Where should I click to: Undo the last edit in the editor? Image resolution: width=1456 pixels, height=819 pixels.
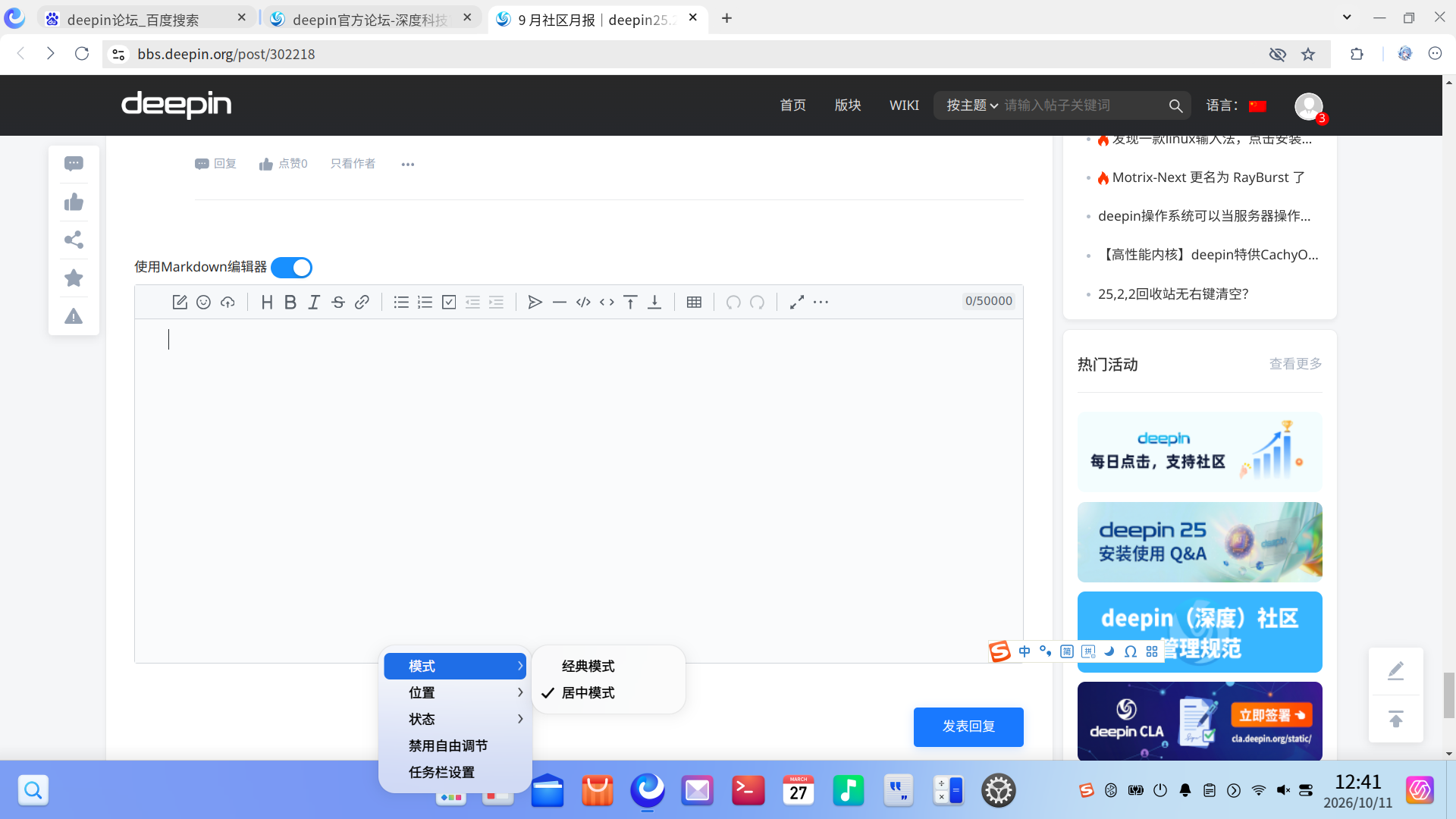[733, 303]
